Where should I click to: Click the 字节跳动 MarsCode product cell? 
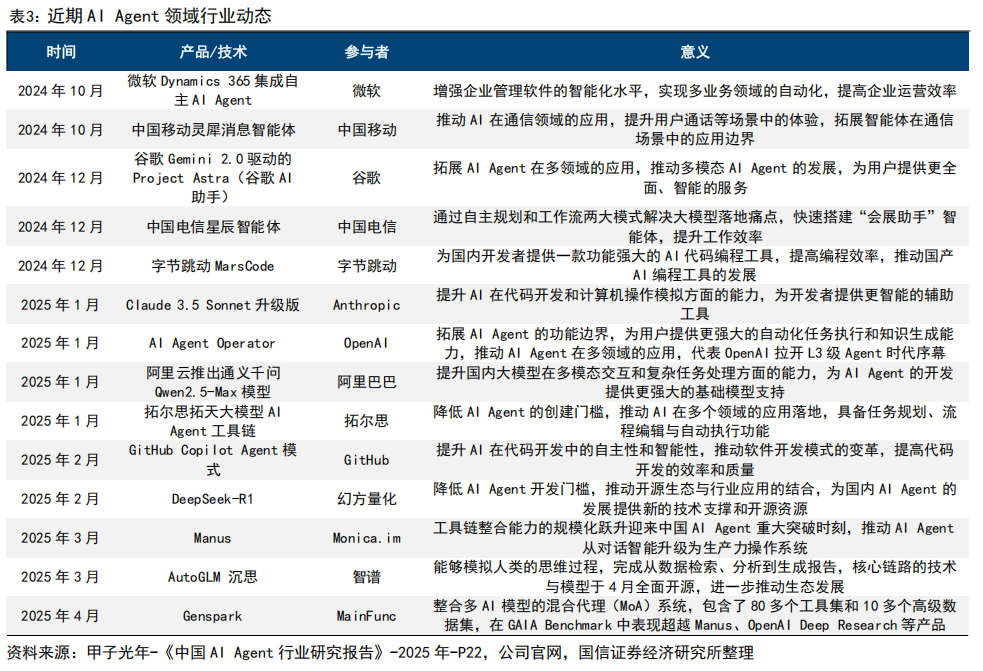point(213,266)
